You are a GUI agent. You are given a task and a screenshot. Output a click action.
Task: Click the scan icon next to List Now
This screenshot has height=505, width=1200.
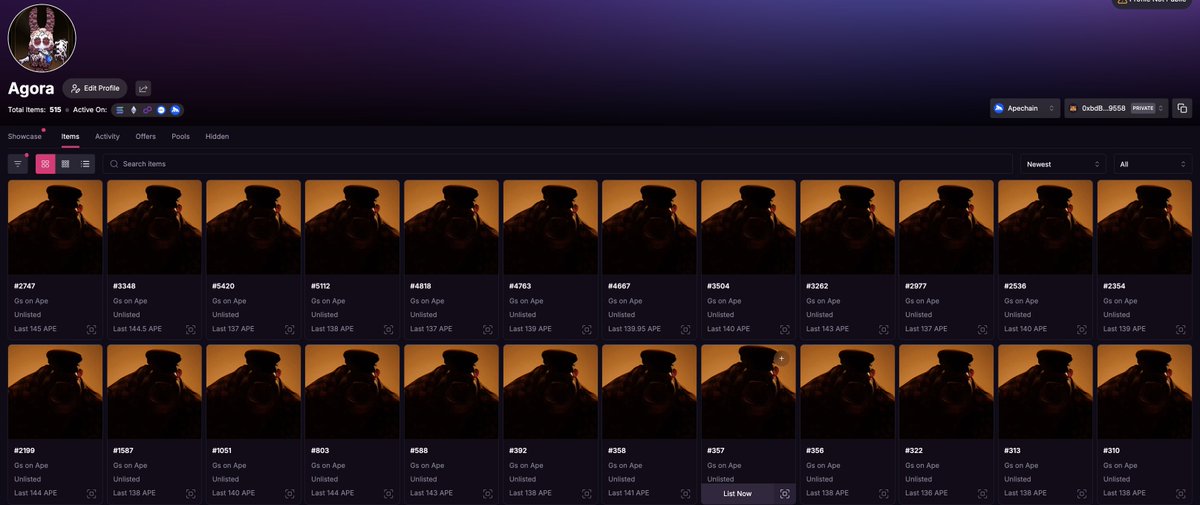(x=784, y=494)
